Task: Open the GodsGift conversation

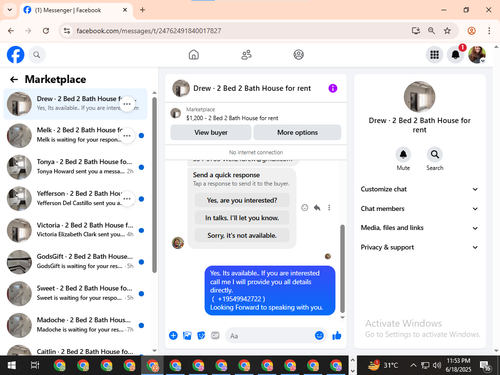Action: pyautogui.click(x=75, y=262)
